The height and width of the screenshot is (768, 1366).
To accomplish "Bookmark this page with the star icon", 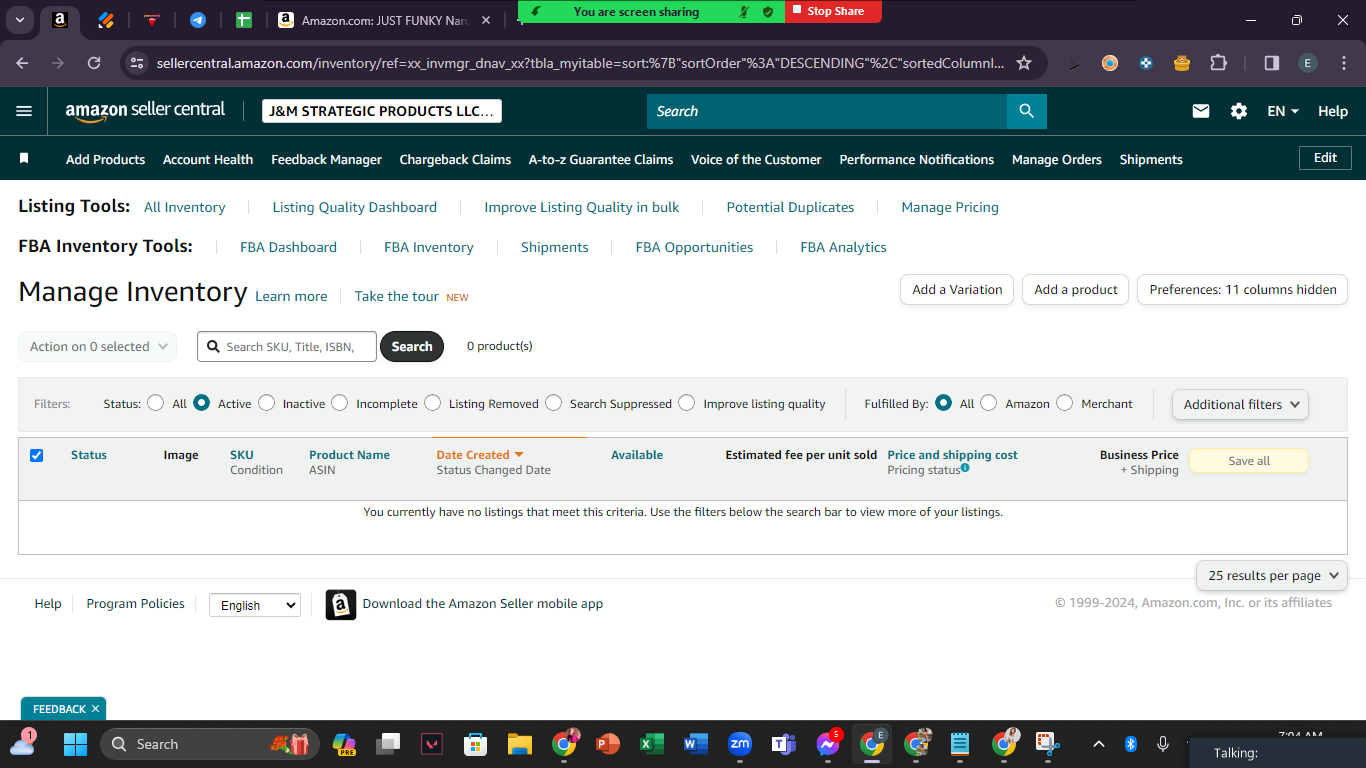I will pyautogui.click(x=1024, y=63).
